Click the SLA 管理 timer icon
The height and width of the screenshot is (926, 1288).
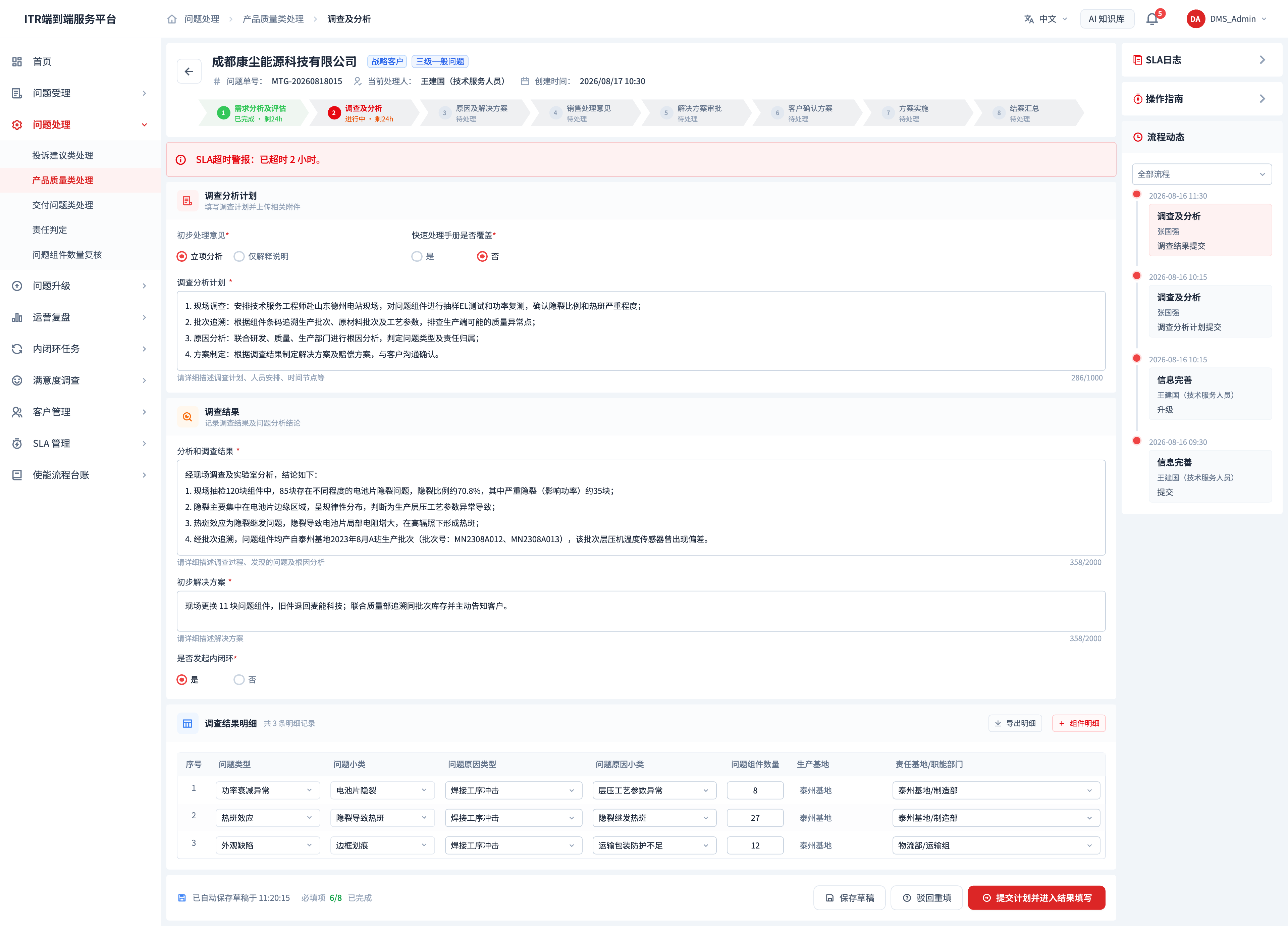coord(17,444)
